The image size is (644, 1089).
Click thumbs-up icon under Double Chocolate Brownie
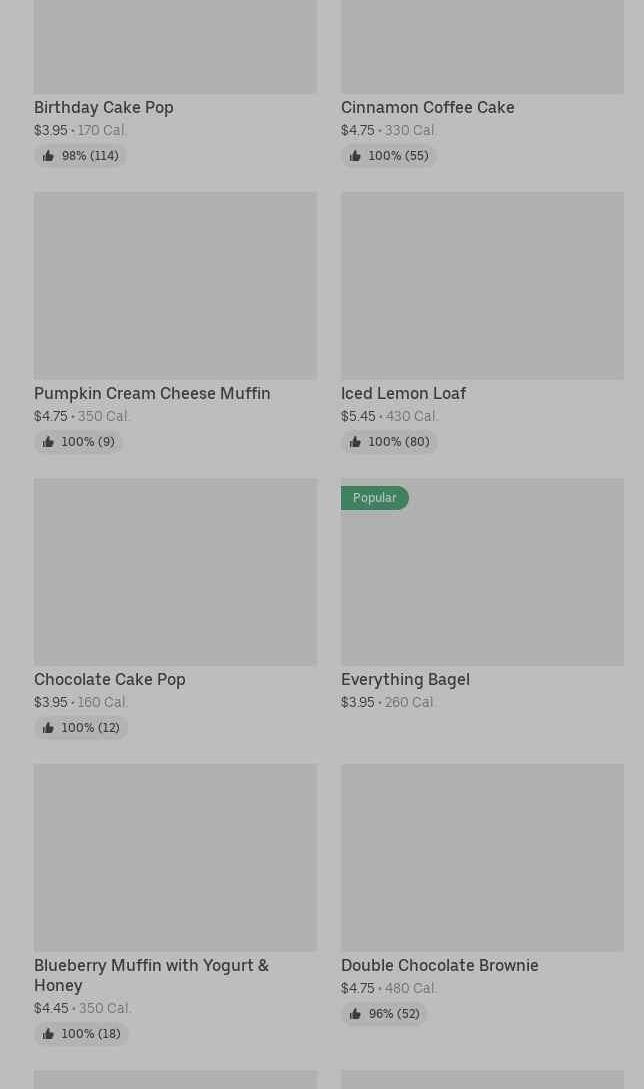pos(355,1014)
